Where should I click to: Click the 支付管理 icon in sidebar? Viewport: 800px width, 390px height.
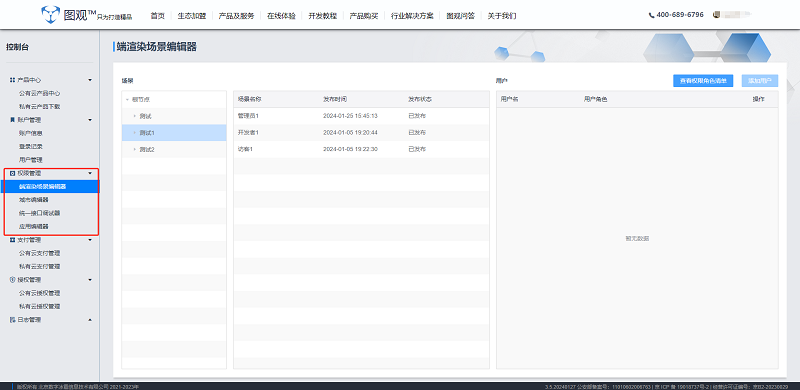coord(12,240)
